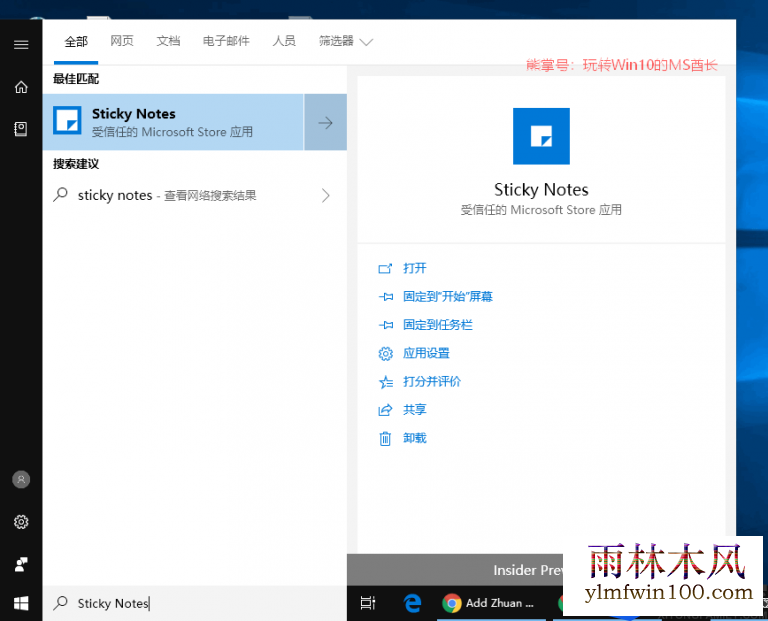Click the Sticky Notes best match title

coord(134,114)
